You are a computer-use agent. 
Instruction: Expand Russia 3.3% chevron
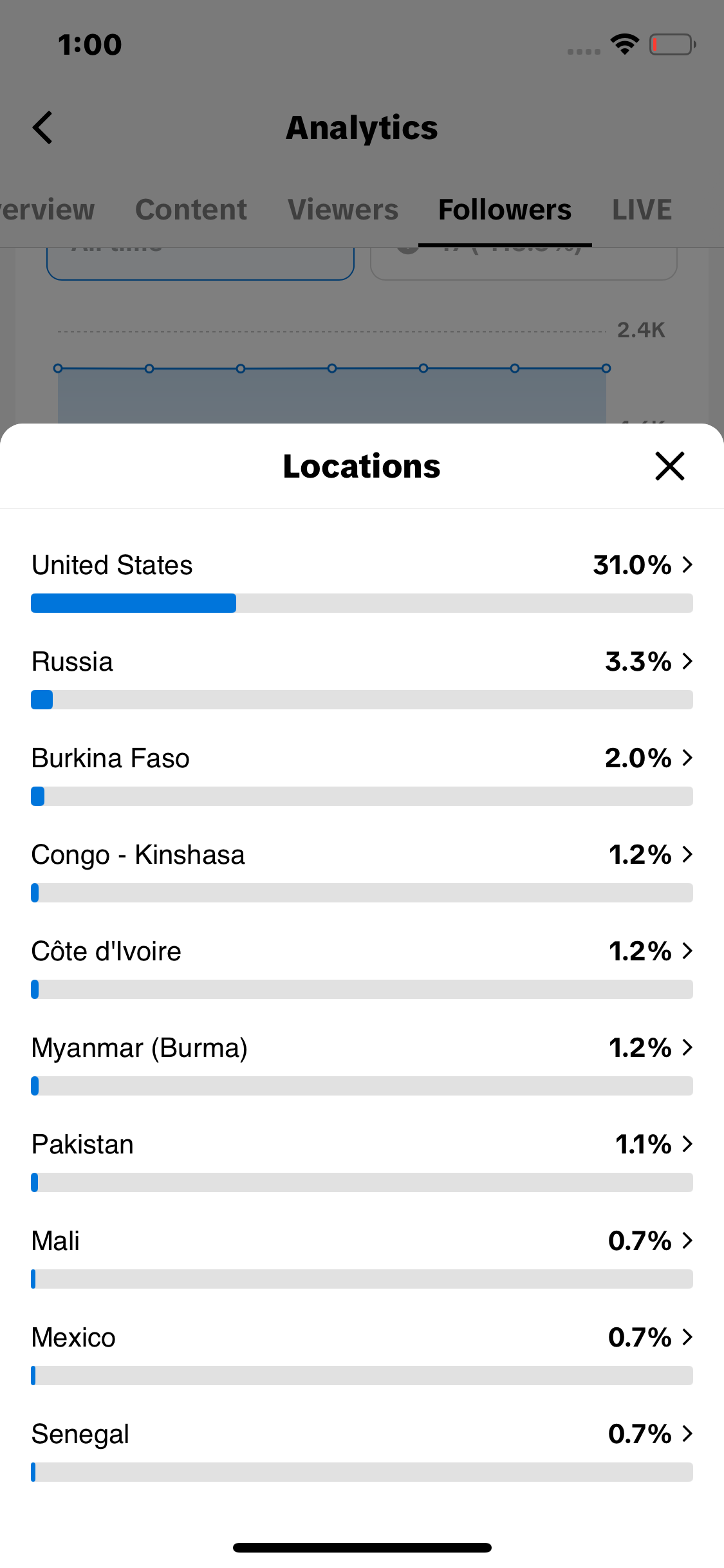[687, 661]
